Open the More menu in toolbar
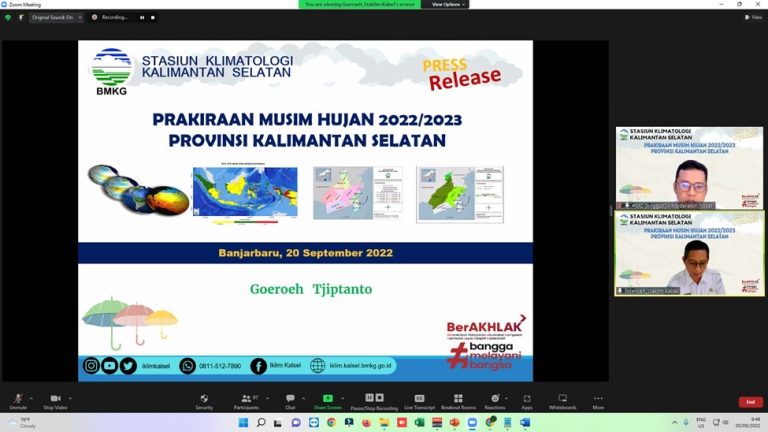The height and width of the screenshot is (432, 768). coord(598,399)
